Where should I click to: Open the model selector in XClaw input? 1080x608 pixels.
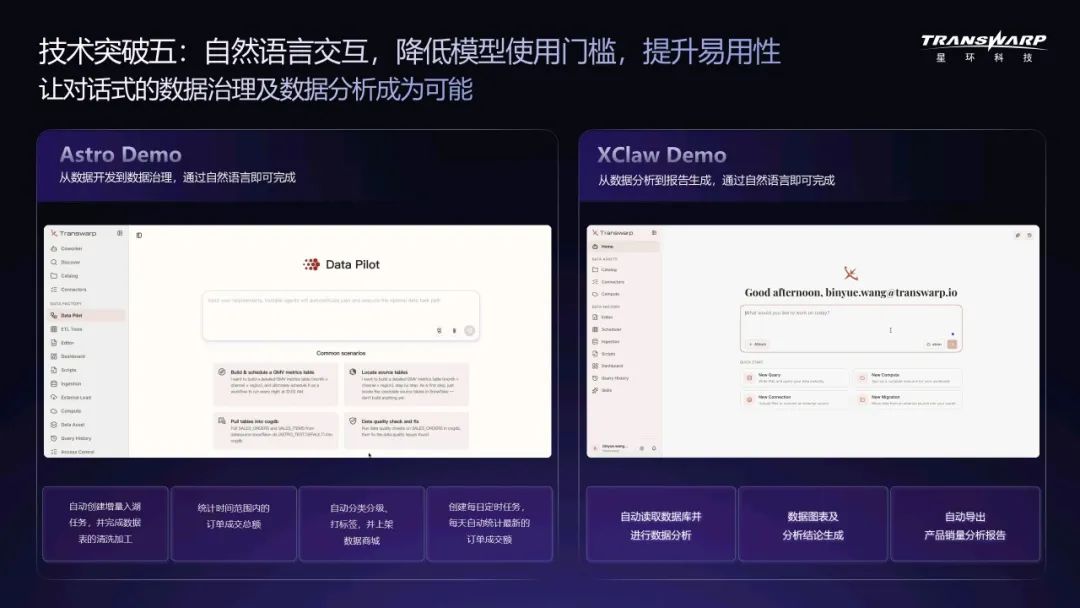934,344
